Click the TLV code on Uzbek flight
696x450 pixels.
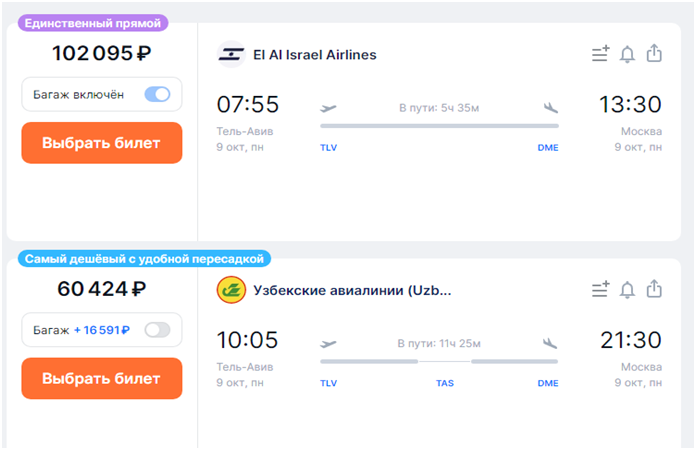[x=328, y=383]
